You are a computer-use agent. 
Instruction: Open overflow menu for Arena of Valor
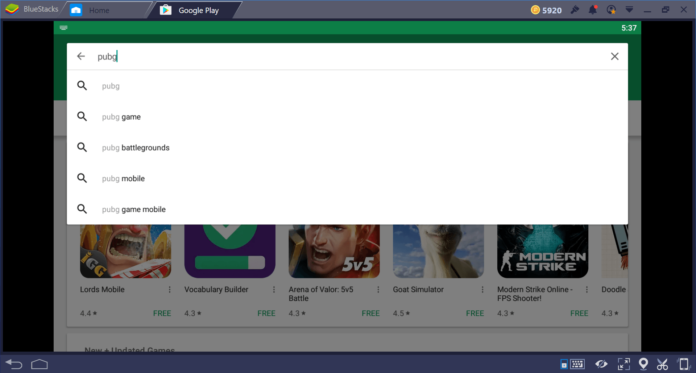[378, 290]
